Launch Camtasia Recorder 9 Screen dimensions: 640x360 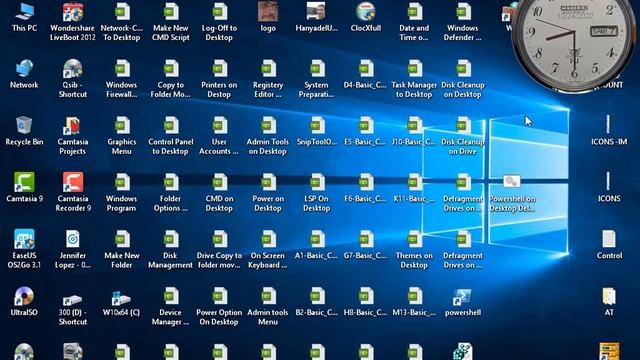73,182
